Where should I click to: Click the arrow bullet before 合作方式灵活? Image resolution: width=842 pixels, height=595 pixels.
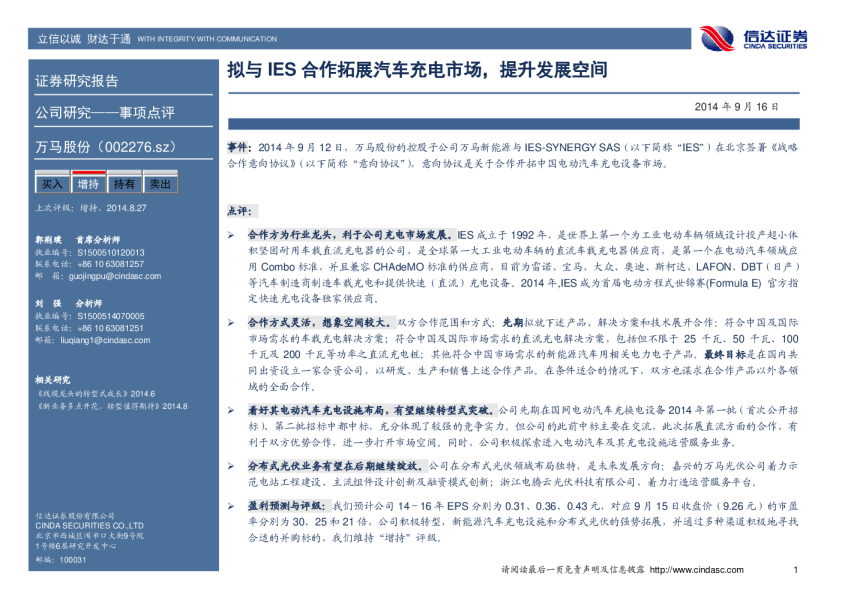coord(230,323)
